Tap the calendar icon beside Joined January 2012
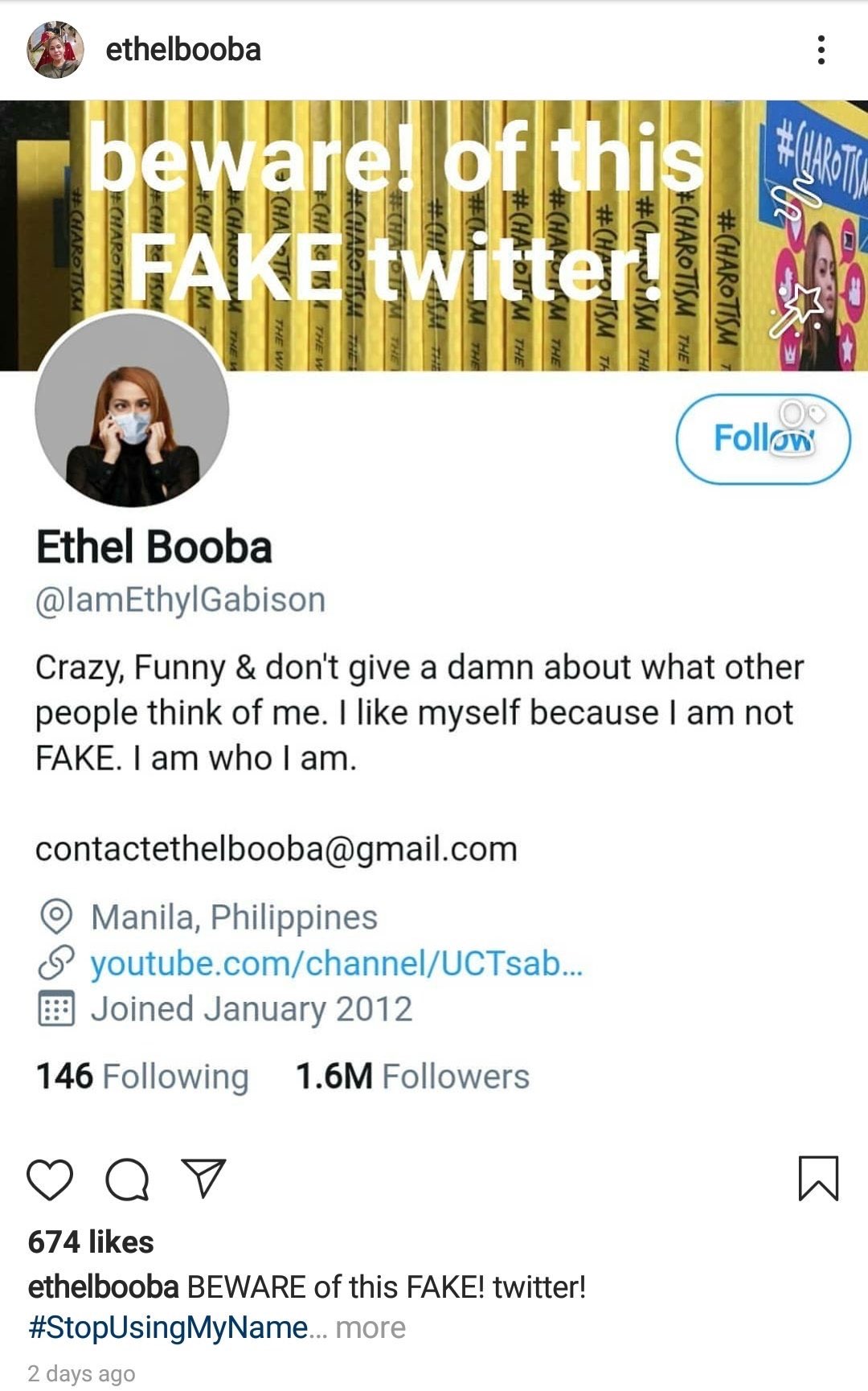 pyautogui.click(x=56, y=1009)
